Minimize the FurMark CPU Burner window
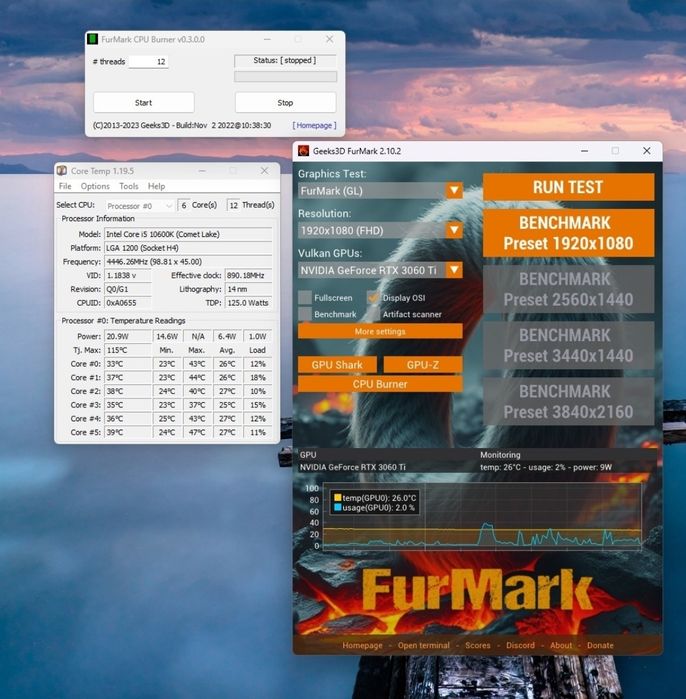 click(267, 39)
